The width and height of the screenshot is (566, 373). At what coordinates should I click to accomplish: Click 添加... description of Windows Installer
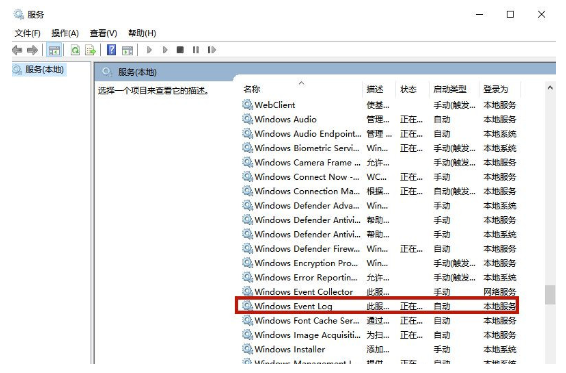[x=378, y=350]
